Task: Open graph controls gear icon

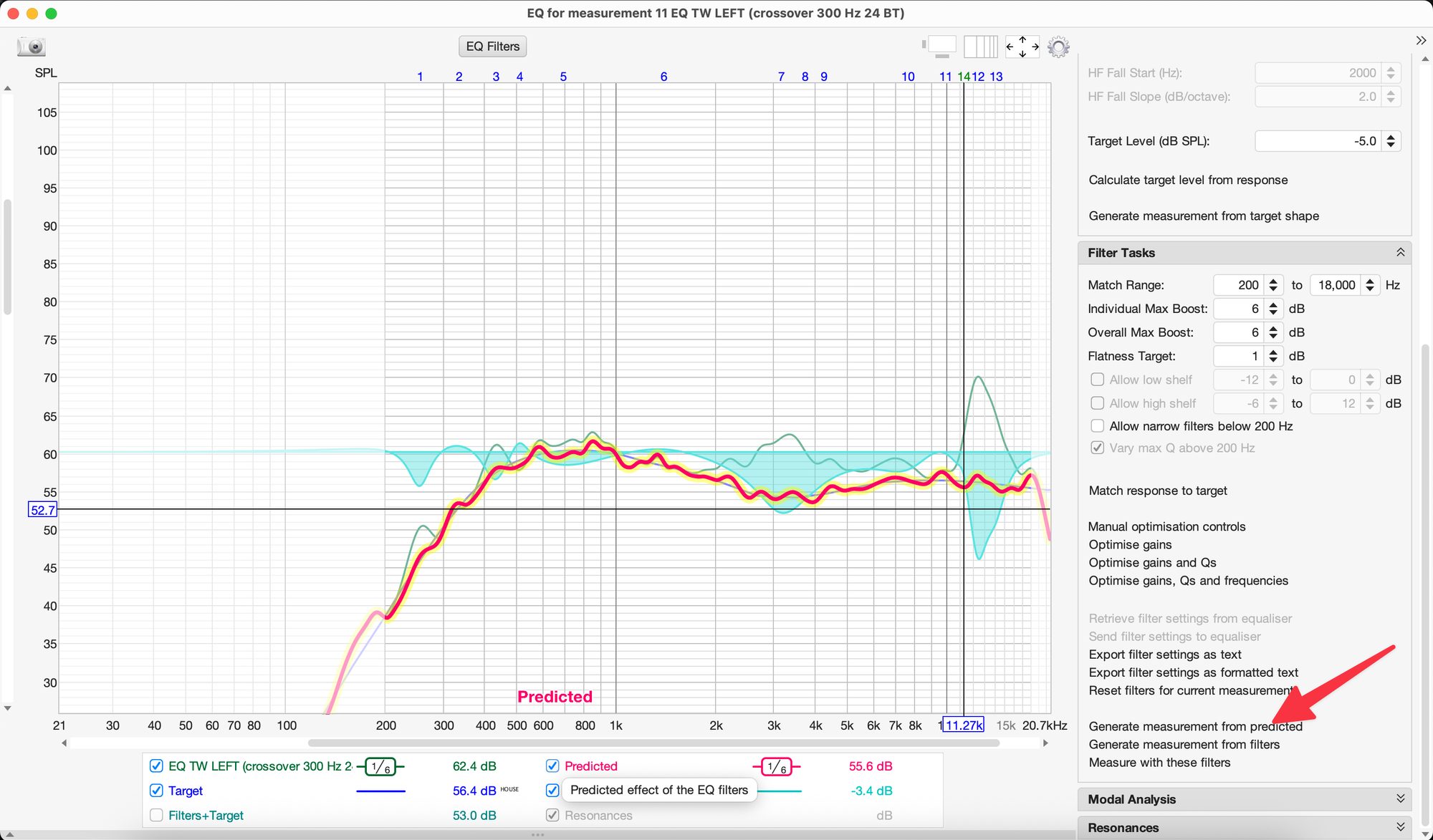Action: (x=1058, y=47)
